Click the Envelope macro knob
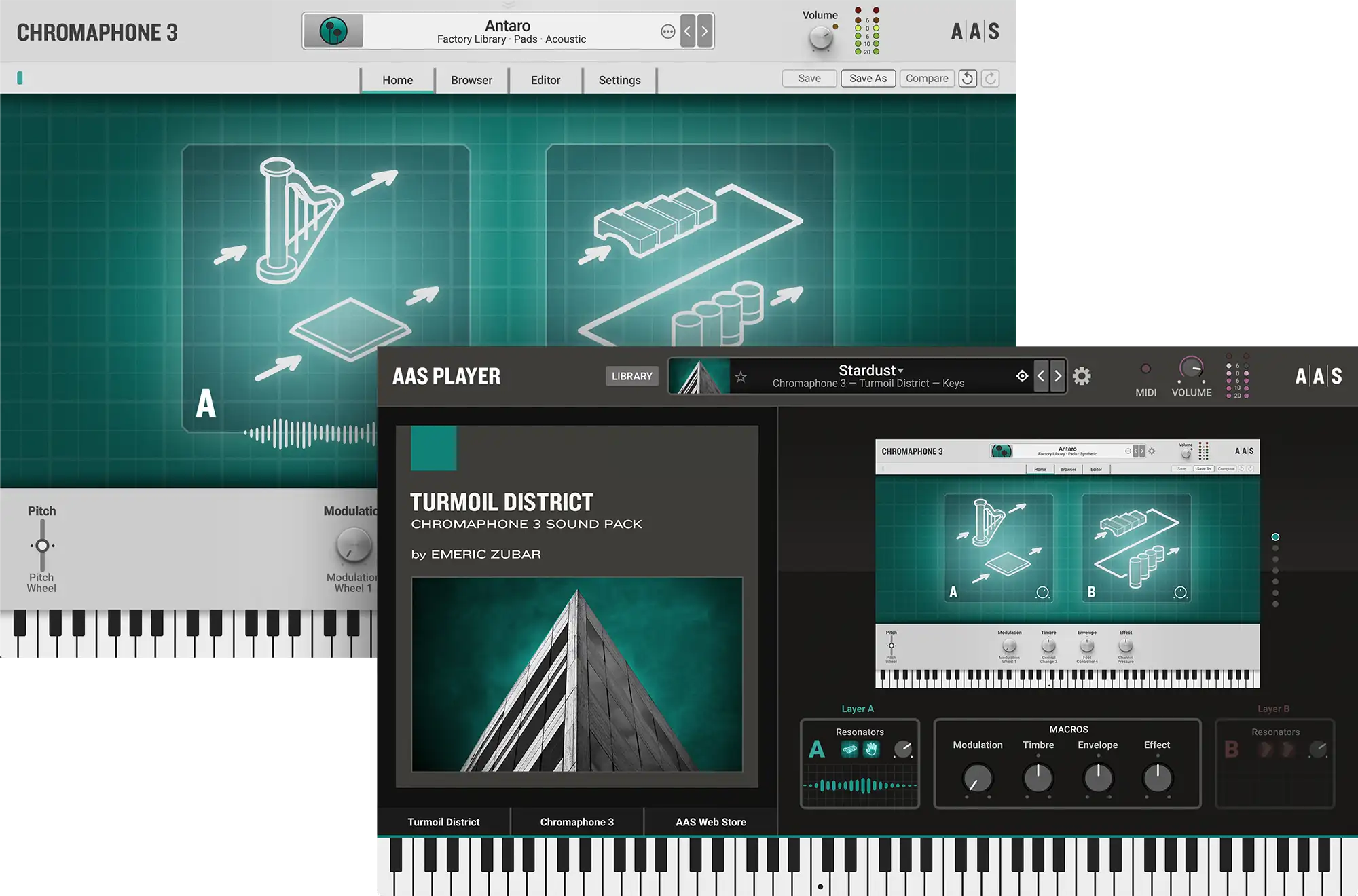Viewport: 1358px width, 896px height. tap(1098, 779)
